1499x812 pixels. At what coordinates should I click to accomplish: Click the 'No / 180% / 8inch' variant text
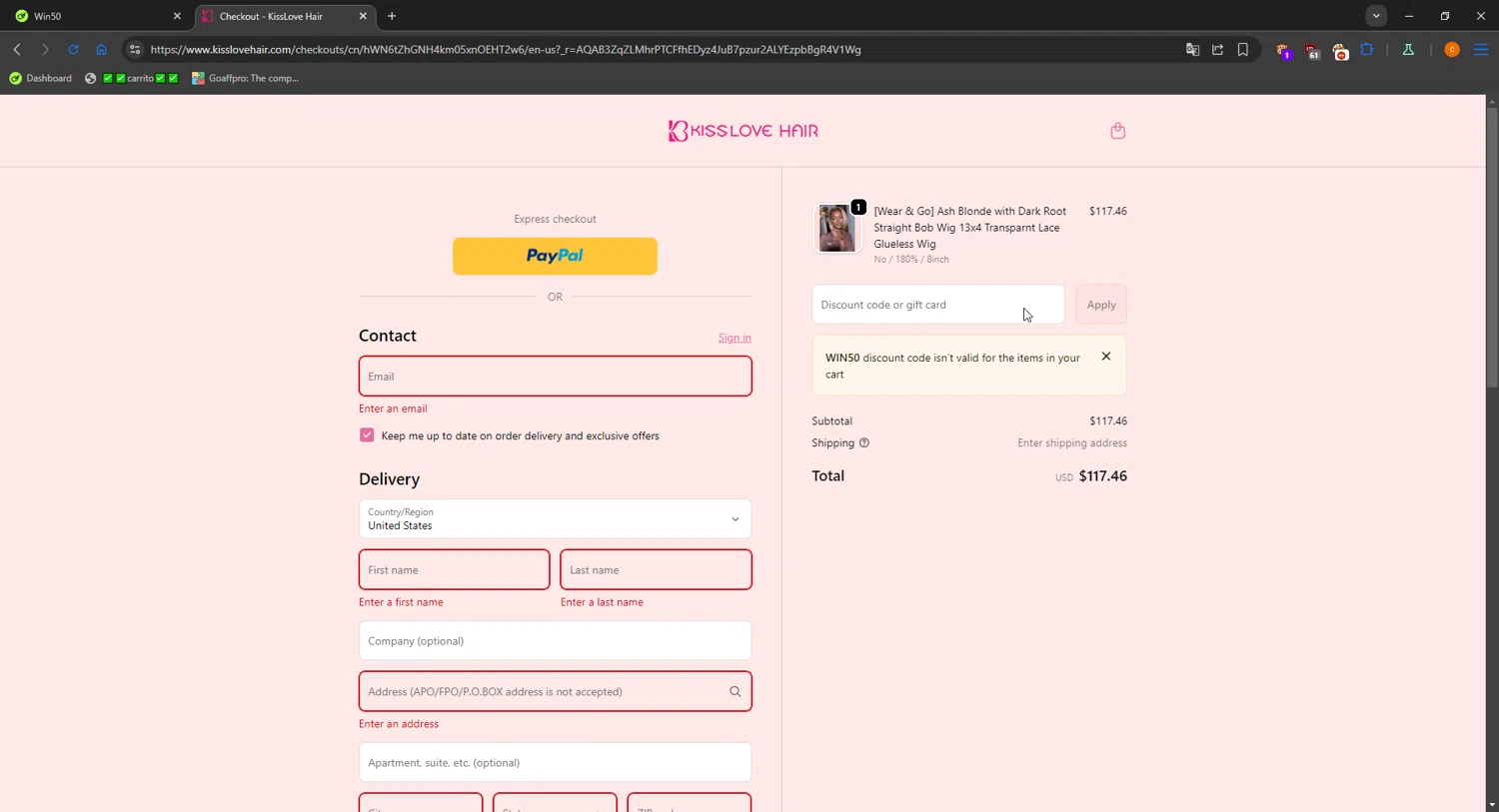[x=911, y=260]
